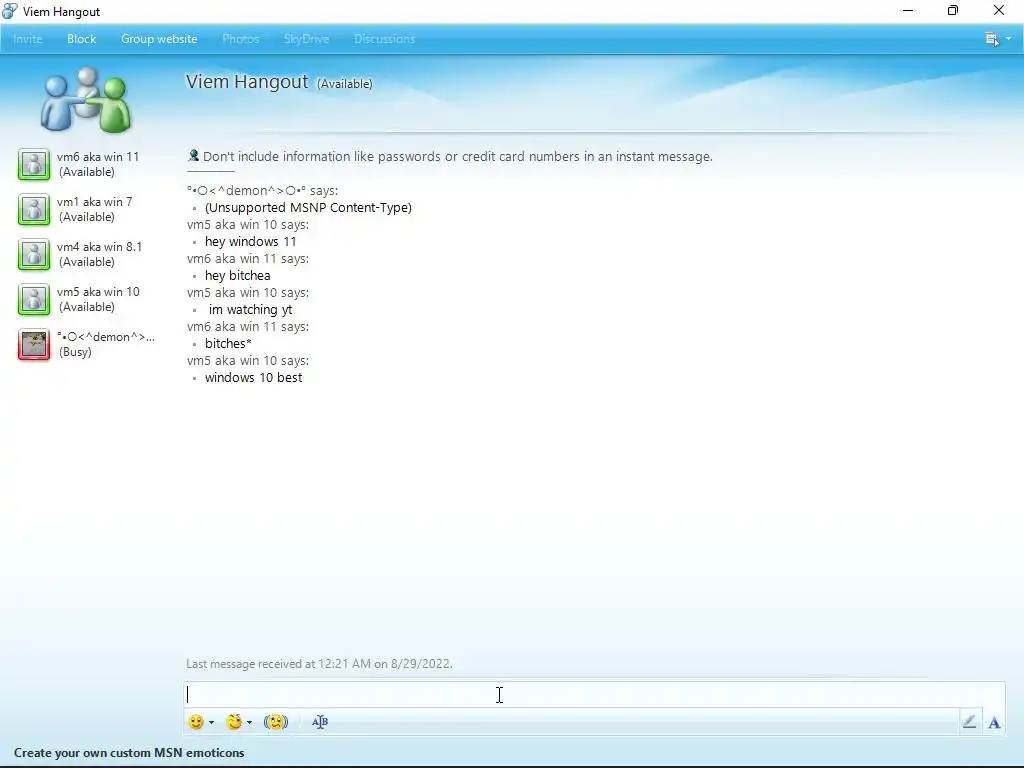The image size is (1024, 768).
Task: Click the 'Viem Hangout' conversation title
Action: (247, 82)
